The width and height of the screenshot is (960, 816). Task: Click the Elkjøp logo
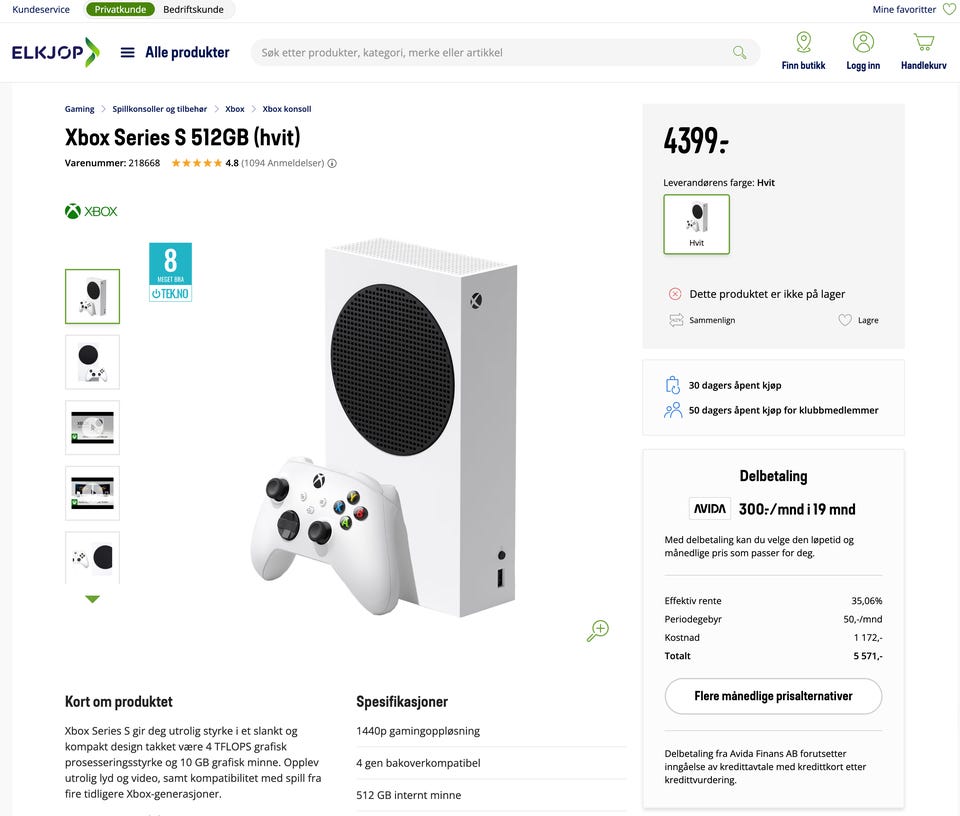pyautogui.click(x=55, y=52)
